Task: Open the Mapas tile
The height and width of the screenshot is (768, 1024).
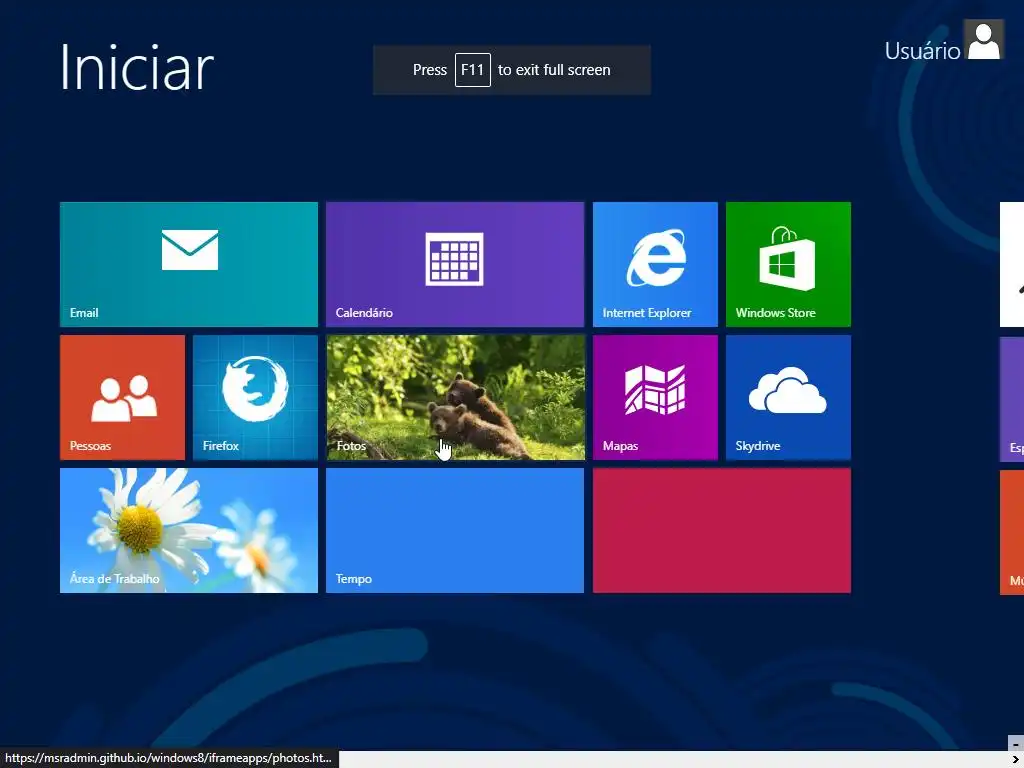Action: (655, 398)
